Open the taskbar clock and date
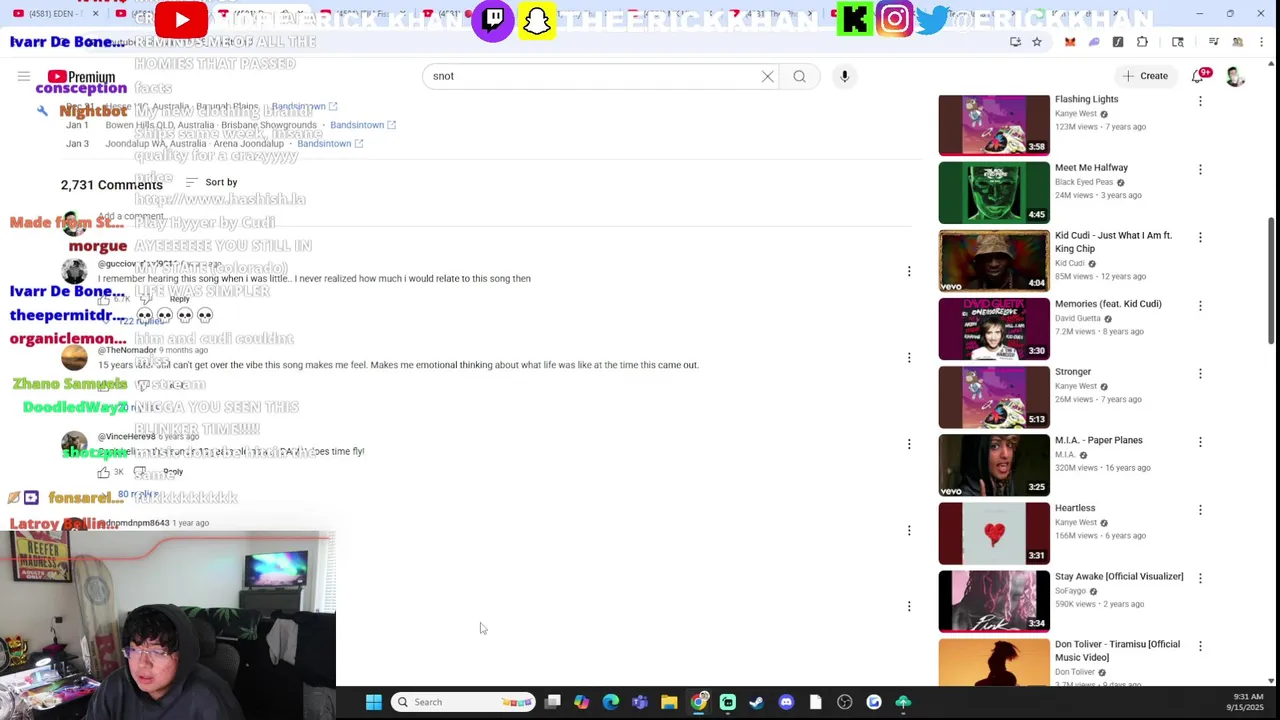Image resolution: width=1280 pixels, height=720 pixels. pyautogui.click(x=1247, y=702)
